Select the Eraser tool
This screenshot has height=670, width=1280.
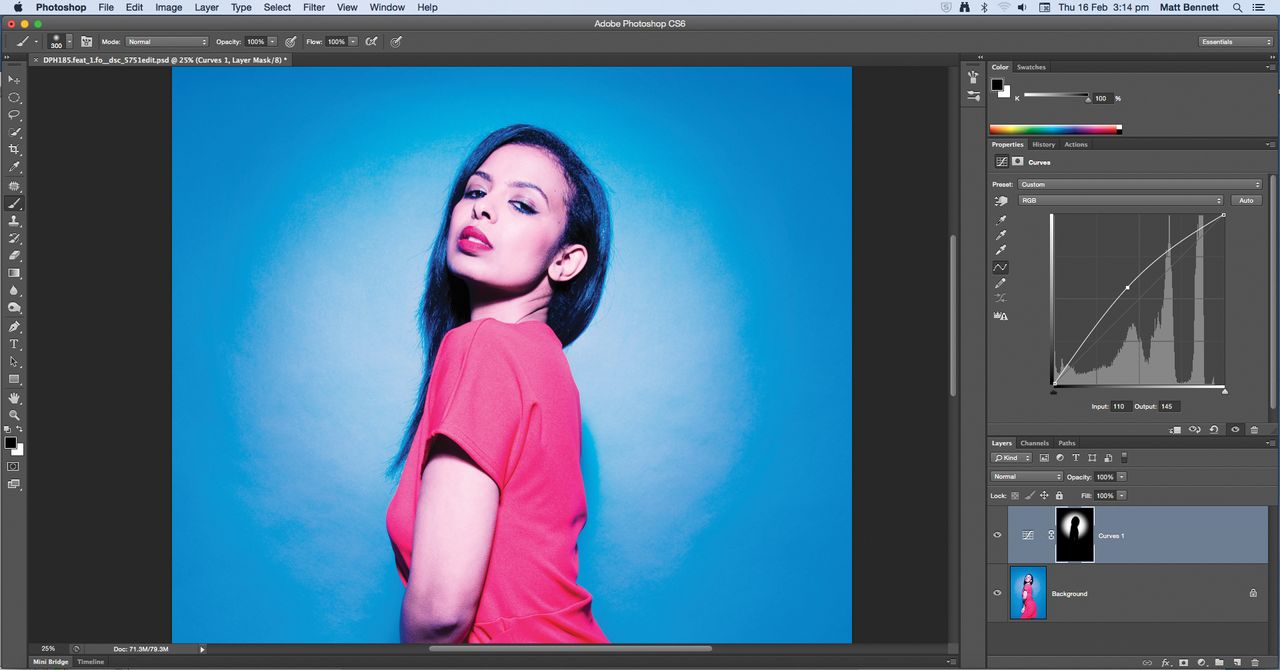[x=14, y=255]
